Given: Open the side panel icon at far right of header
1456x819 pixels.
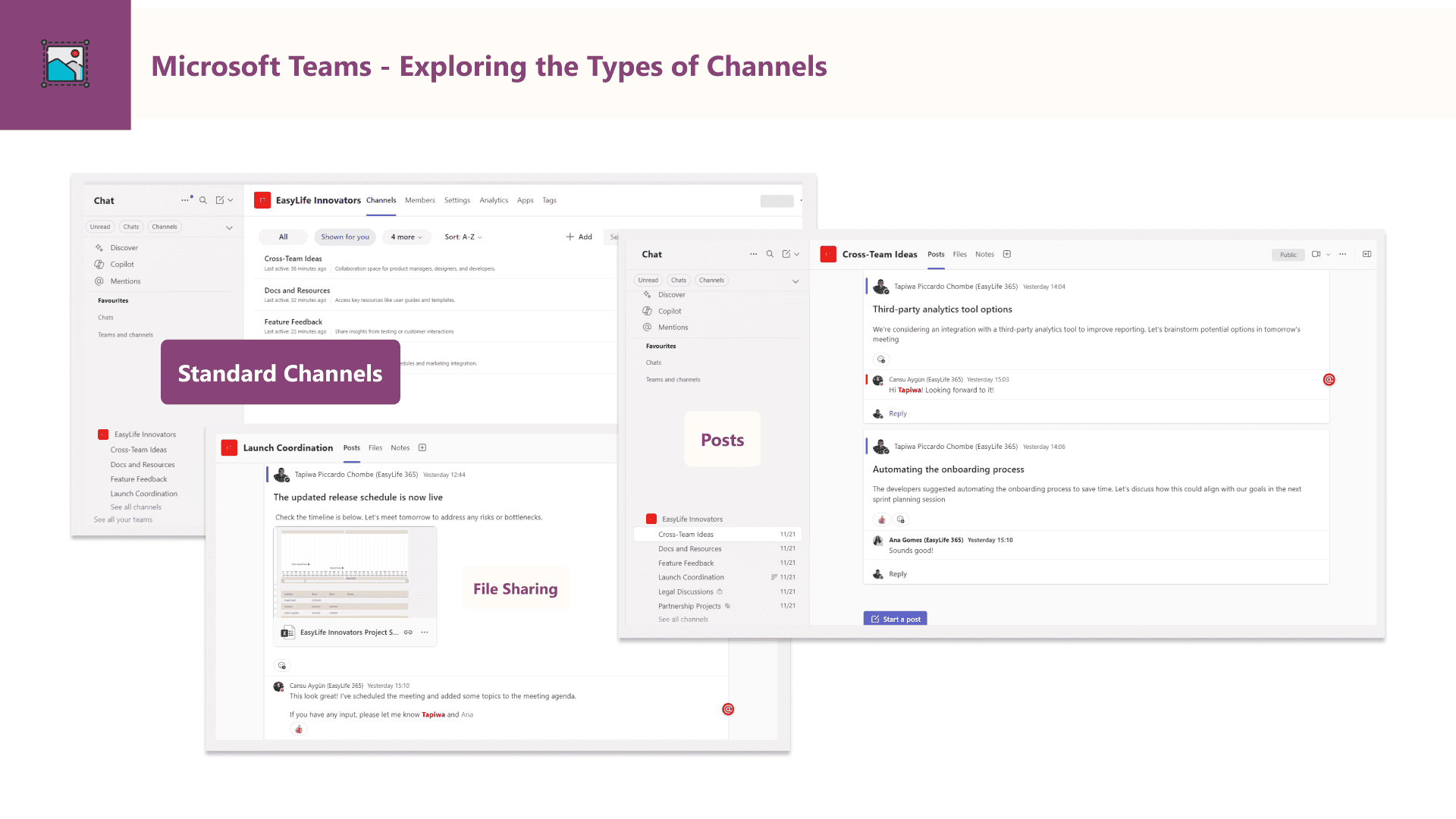Looking at the screenshot, I should (x=1367, y=255).
